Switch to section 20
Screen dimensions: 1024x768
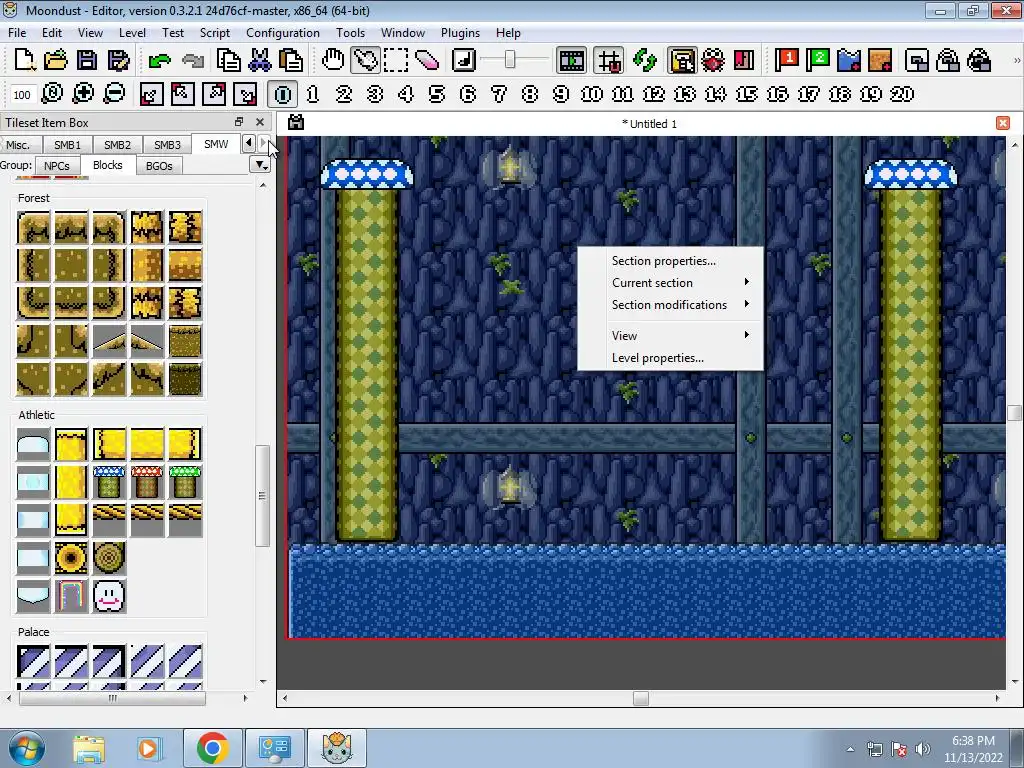click(x=902, y=94)
